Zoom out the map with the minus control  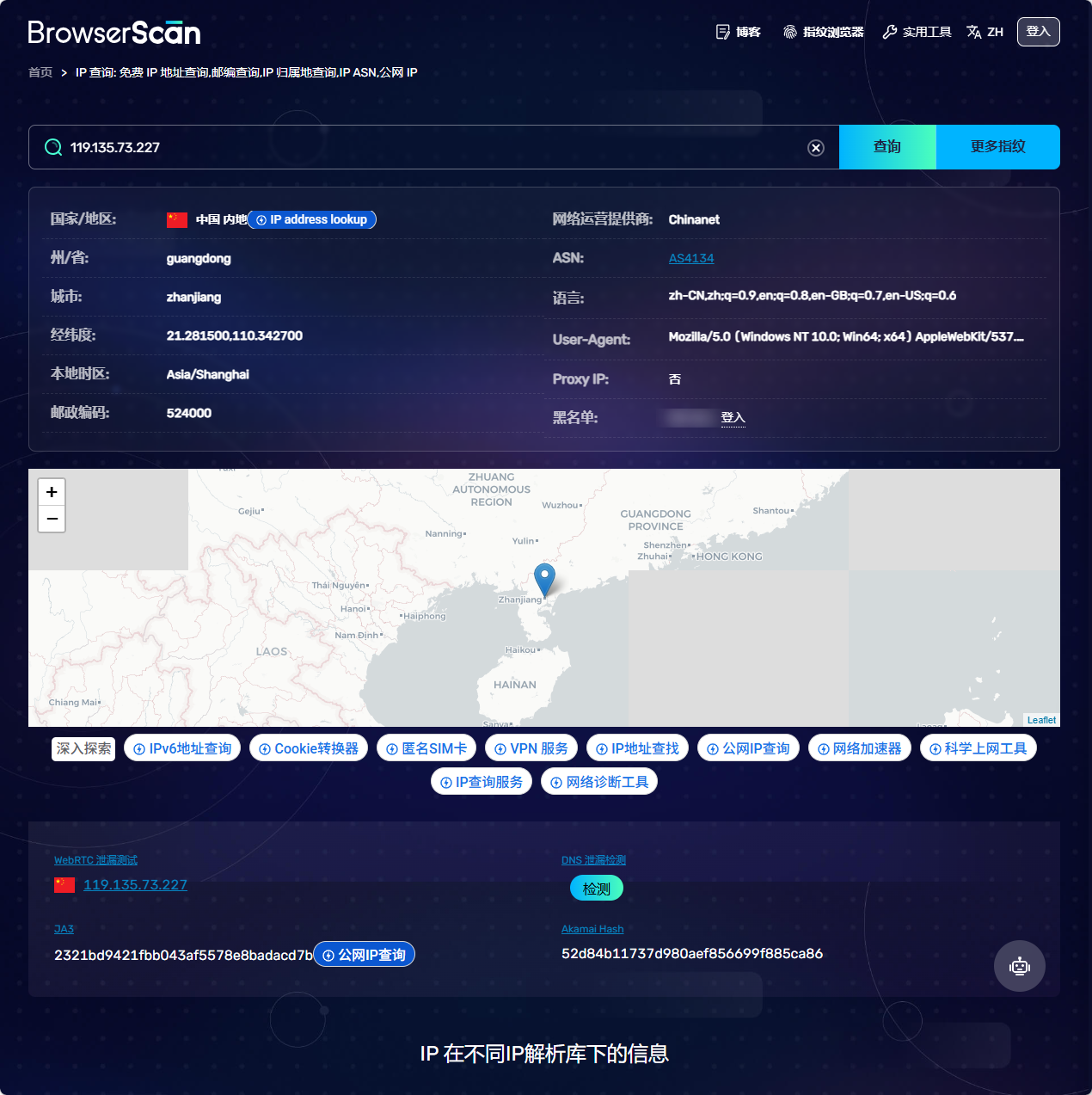pyautogui.click(x=52, y=519)
